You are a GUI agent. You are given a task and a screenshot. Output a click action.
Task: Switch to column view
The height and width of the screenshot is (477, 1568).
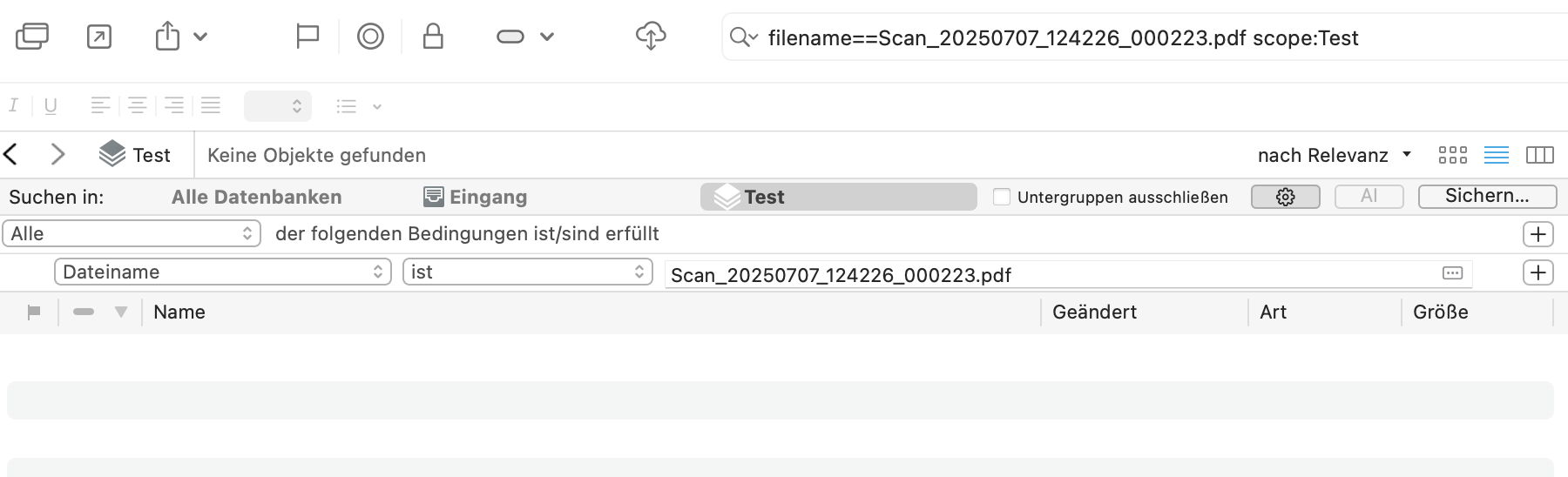(1539, 155)
